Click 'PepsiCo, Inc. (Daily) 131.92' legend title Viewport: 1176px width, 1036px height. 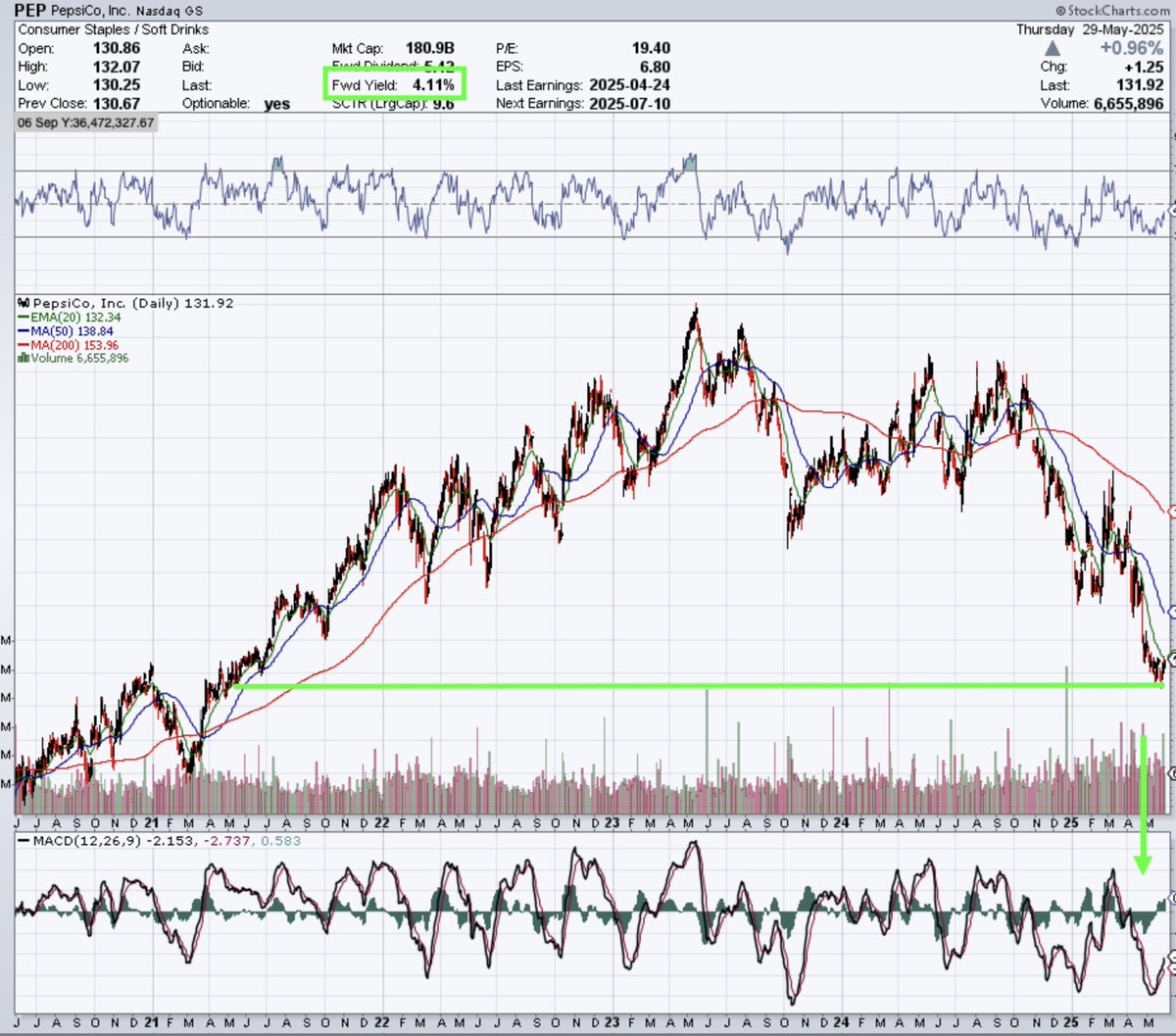(132, 304)
